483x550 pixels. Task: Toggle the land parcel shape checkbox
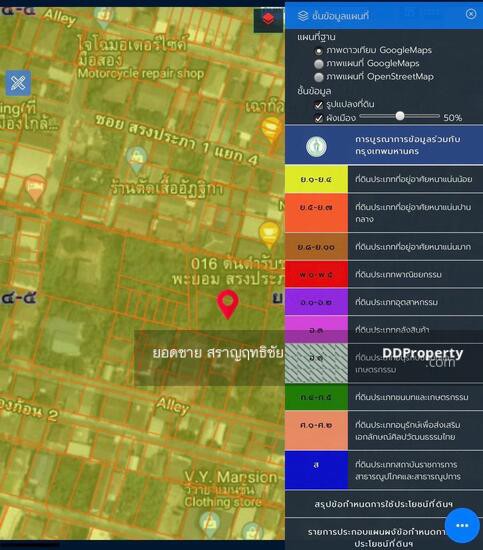(x=318, y=105)
